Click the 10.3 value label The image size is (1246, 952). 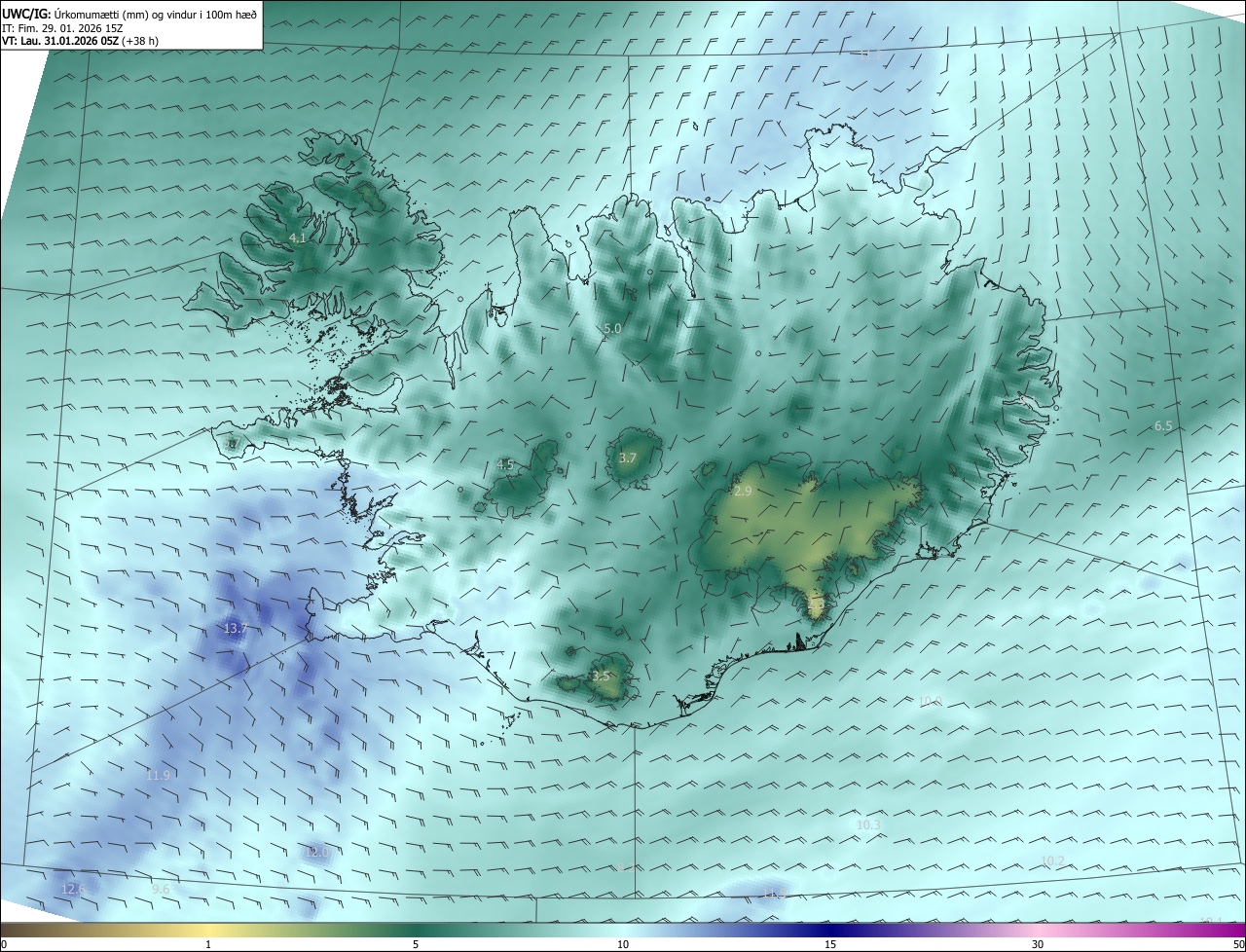tap(868, 825)
